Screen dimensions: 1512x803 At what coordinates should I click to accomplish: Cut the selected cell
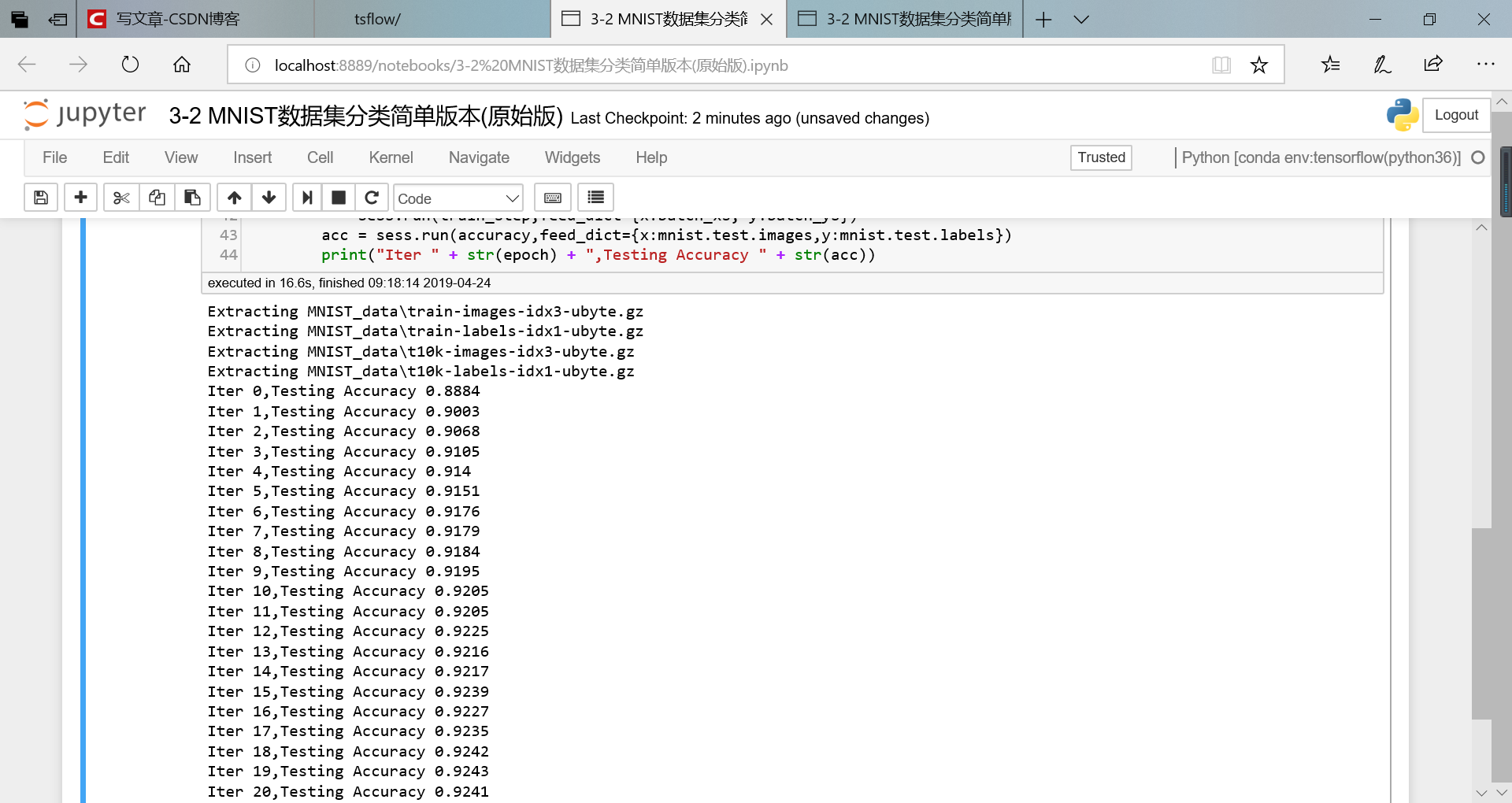click(120, 198)
